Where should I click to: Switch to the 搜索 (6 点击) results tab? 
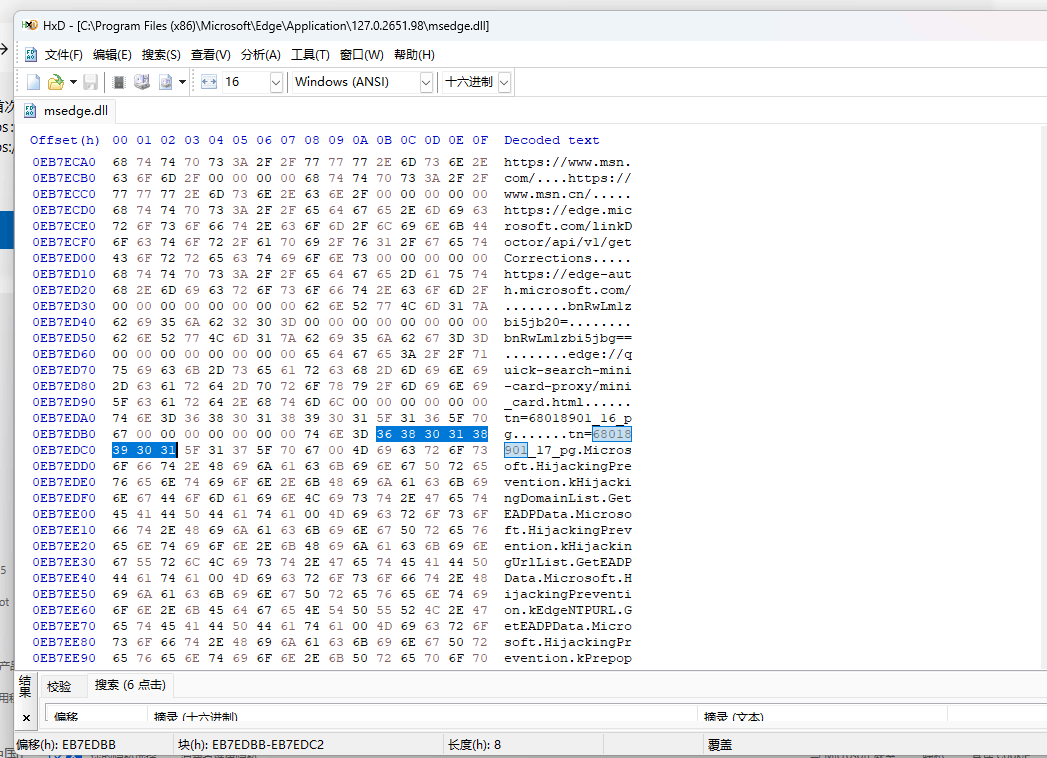click(x=130, y=685)
